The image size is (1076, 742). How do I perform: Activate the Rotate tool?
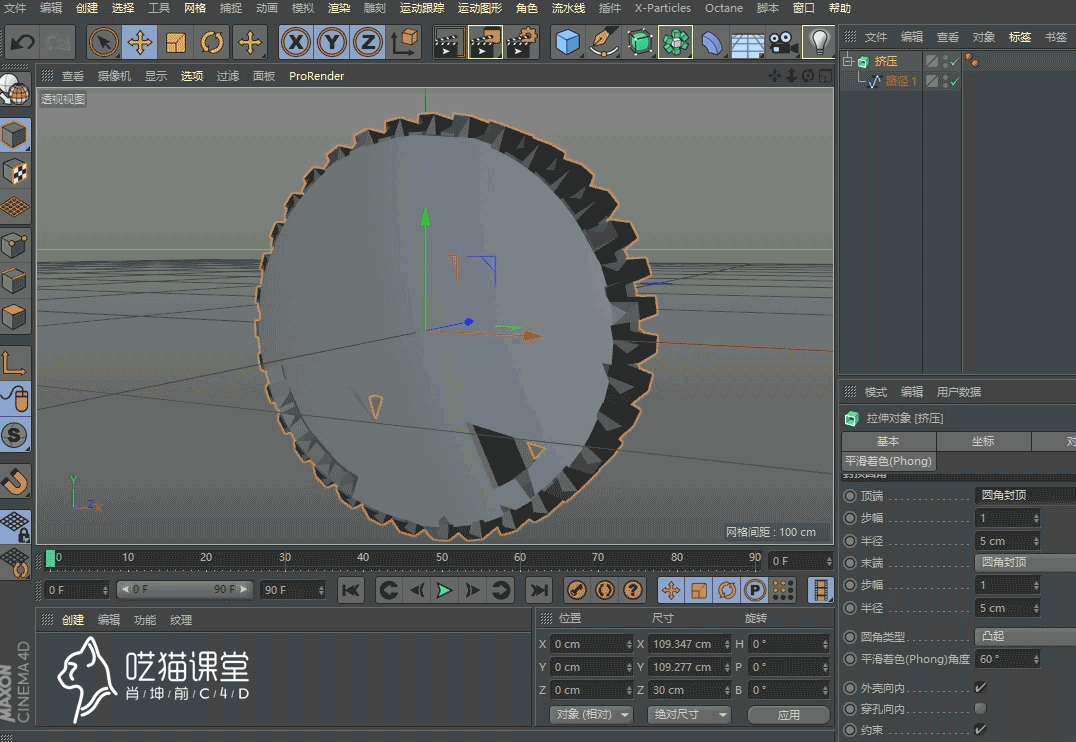212,43
